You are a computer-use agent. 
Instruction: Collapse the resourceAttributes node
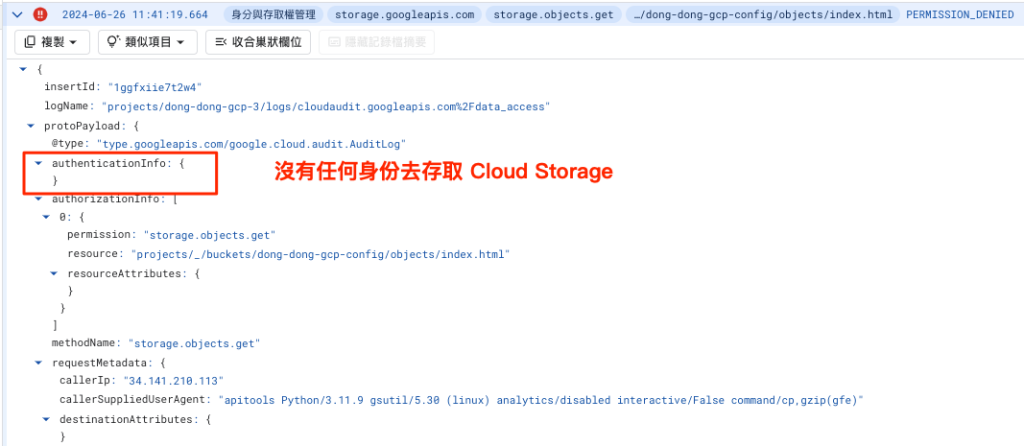click(54, 272)
